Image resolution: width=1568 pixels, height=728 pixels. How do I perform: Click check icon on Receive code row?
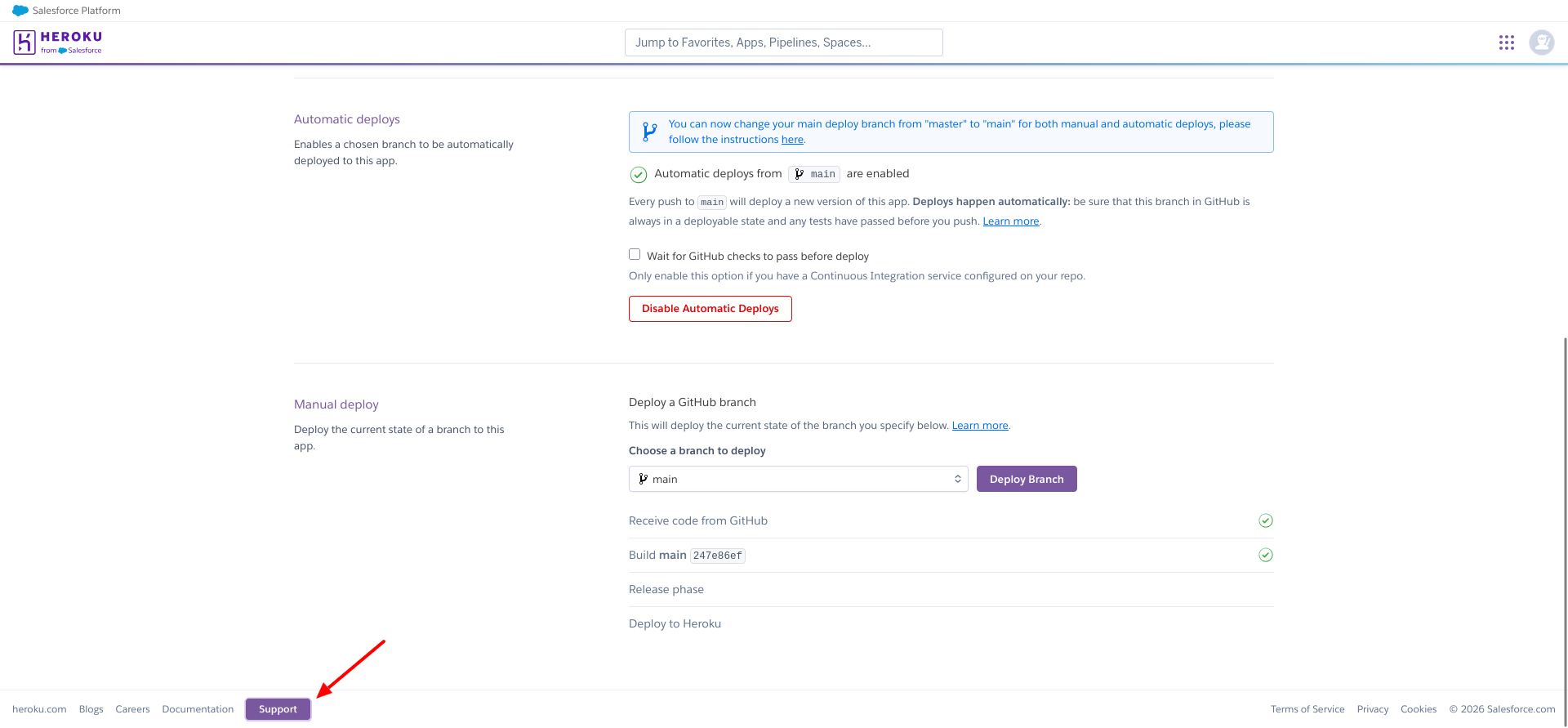[x=1266, y=520]
